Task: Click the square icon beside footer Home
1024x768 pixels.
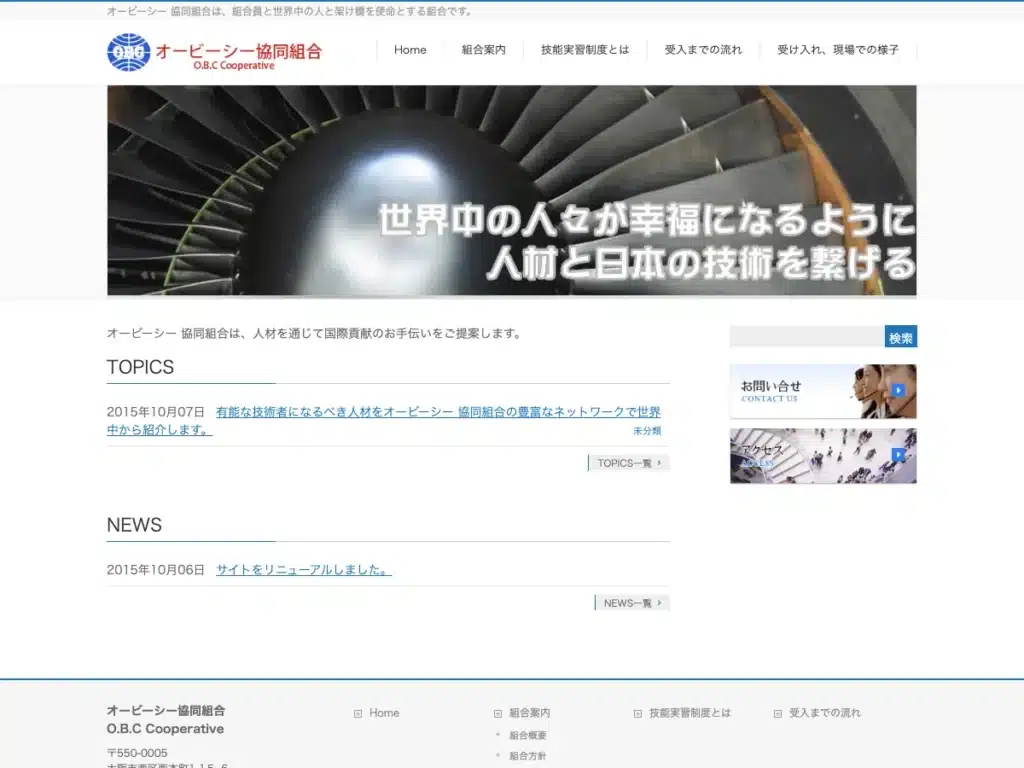Action: coord(358,714)
